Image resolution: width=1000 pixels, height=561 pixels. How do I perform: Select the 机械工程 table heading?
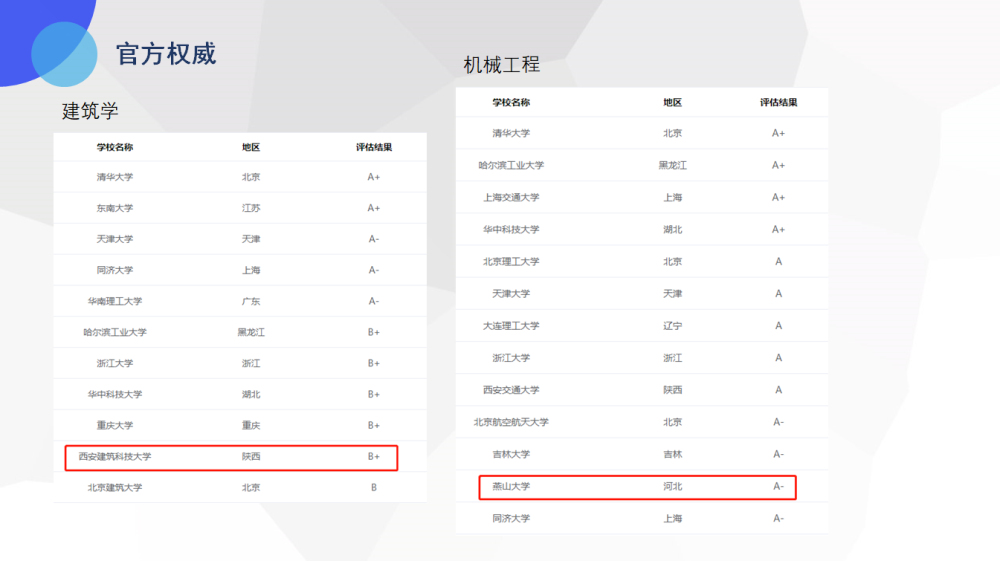(501, 64)
